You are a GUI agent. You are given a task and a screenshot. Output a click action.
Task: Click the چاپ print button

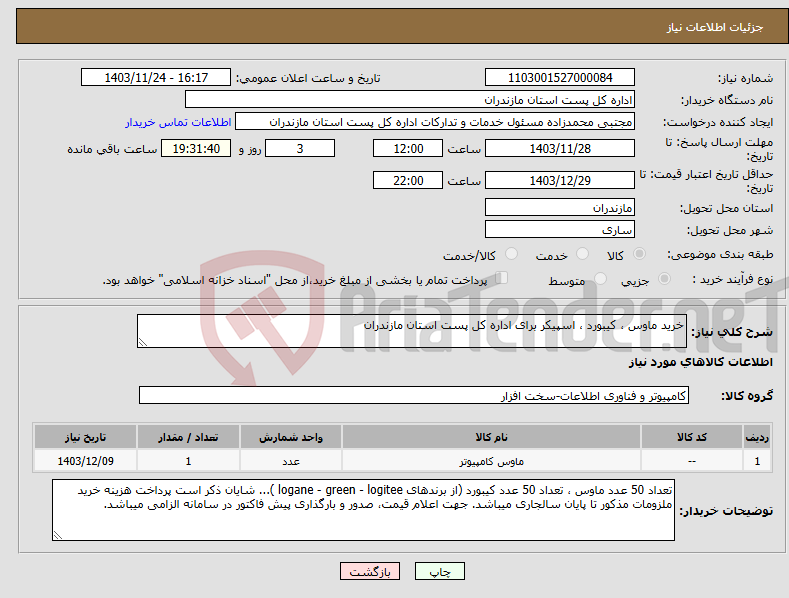click(440, 571)
